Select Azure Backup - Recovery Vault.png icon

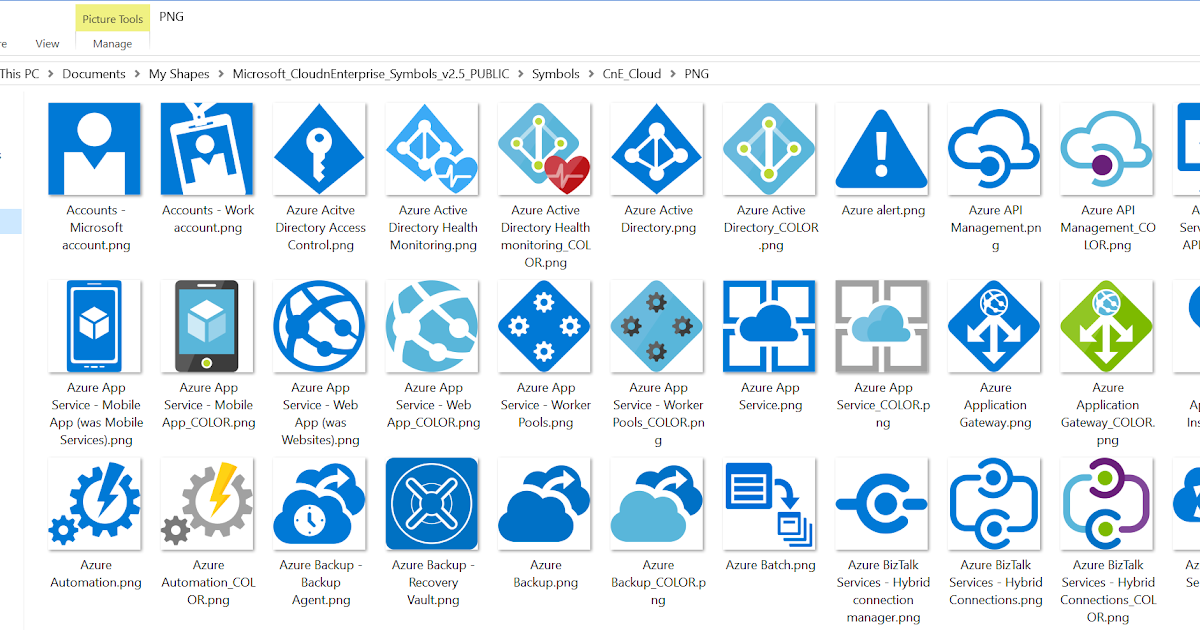tap(432, 504)
